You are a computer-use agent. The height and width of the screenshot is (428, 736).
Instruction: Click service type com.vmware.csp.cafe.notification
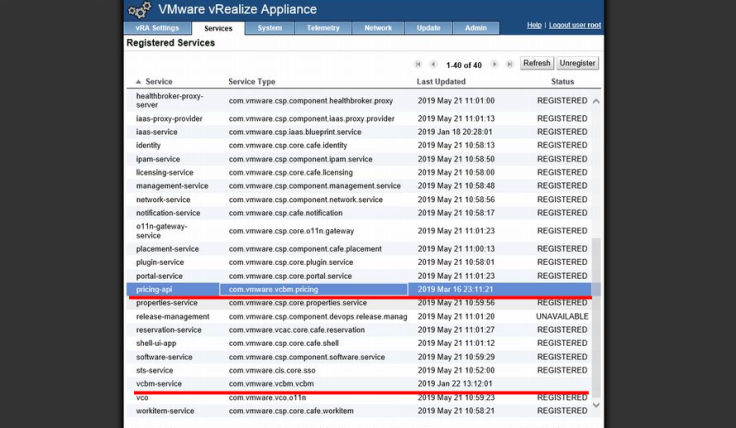tap(285, 213)
